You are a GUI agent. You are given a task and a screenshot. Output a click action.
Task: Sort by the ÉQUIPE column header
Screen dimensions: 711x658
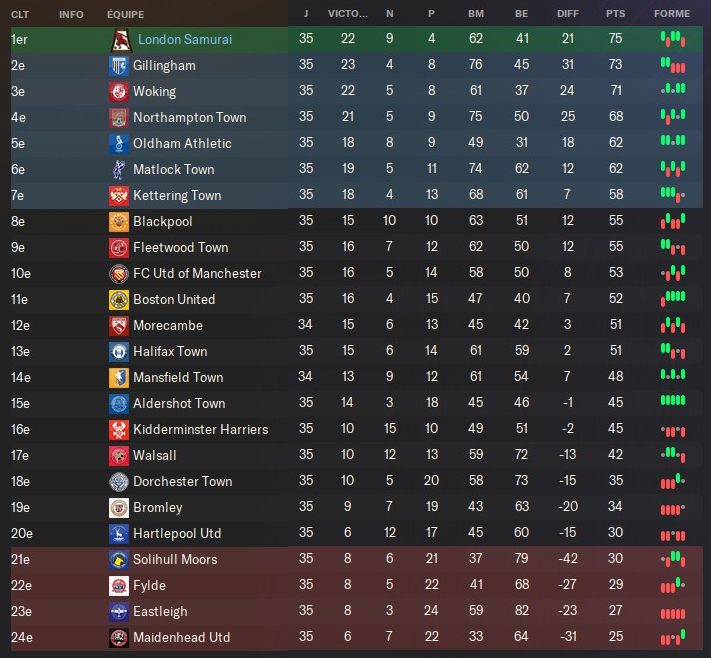tap(126, 15)
